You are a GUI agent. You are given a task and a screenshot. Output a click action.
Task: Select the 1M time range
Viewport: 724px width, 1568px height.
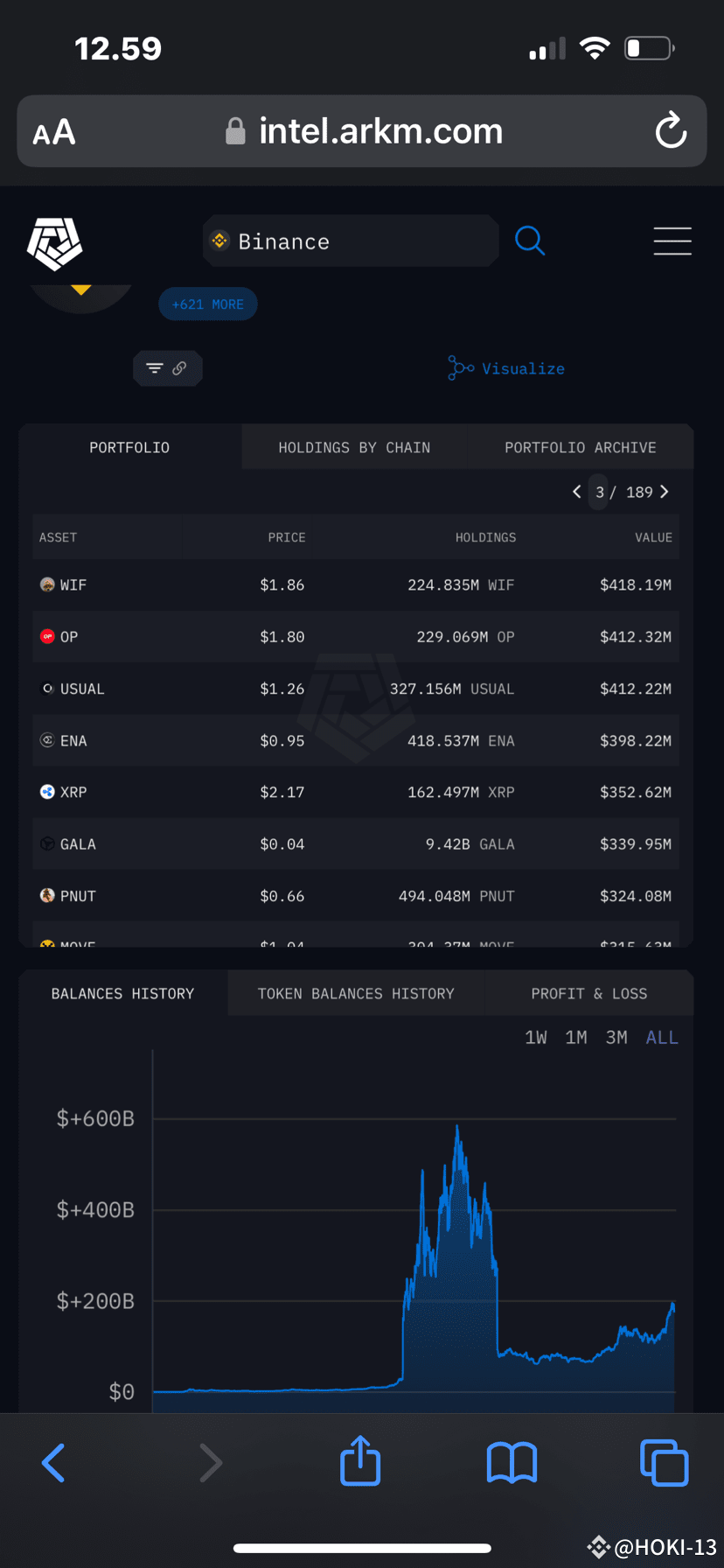[x=576, y=1038]
